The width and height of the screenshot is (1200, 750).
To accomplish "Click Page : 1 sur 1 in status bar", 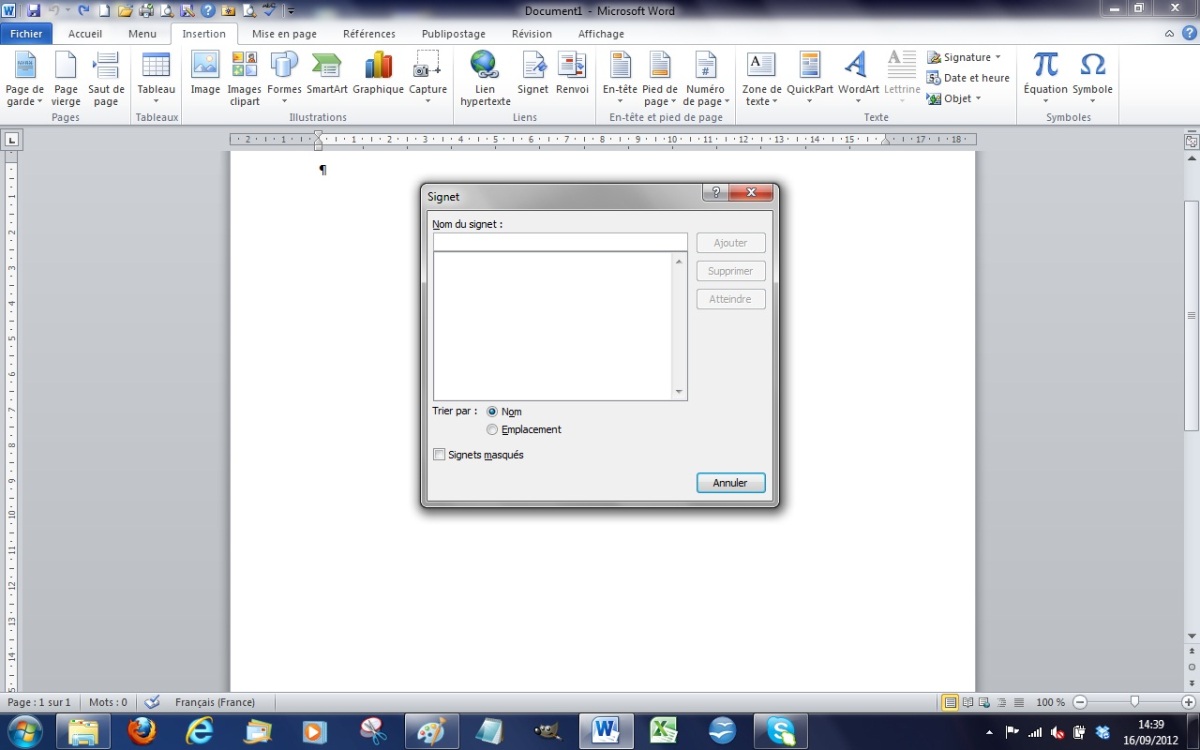I will coord(39,702).
